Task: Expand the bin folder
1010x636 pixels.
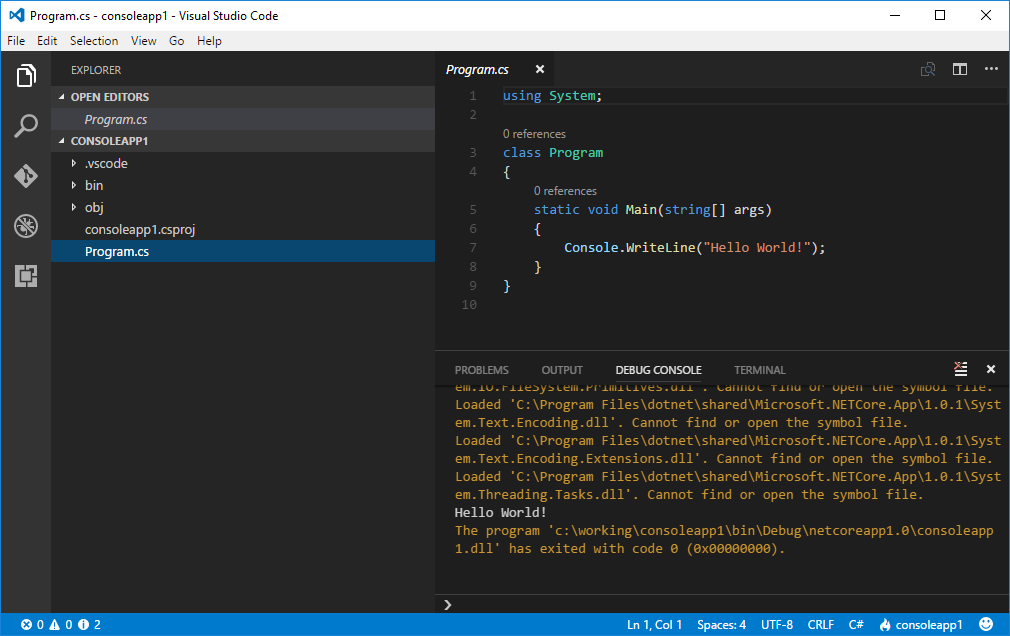Action: coord(93,185)
